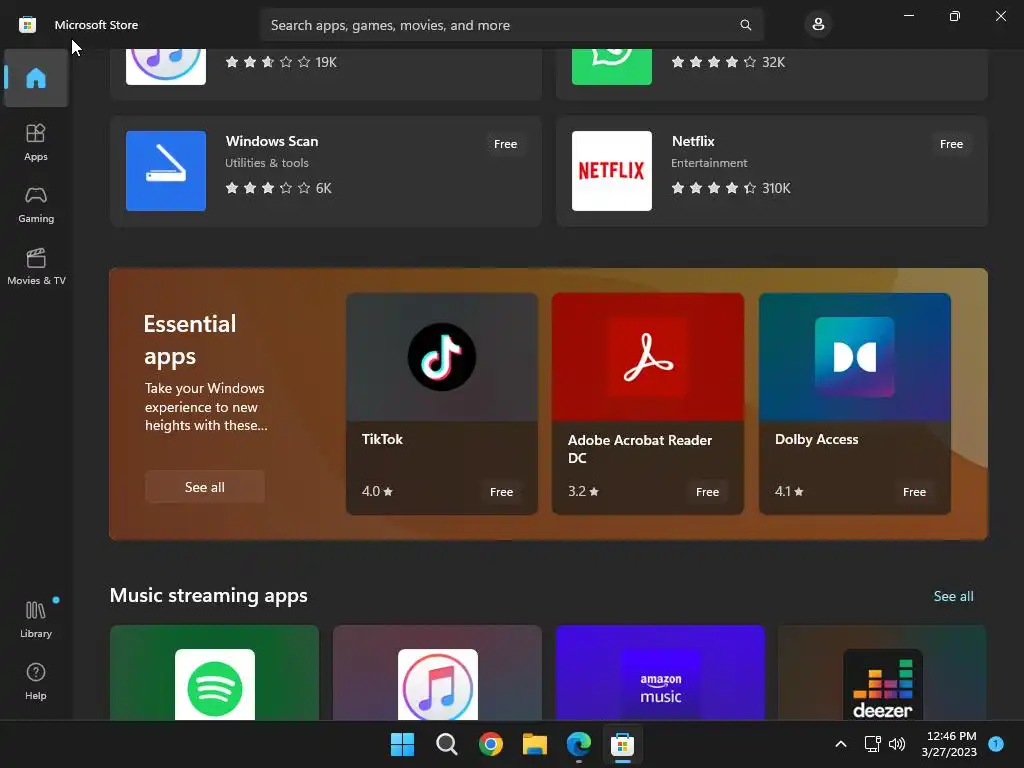Open the notification badge in tray
The image size is (1024, 768).
coord(996,744)
